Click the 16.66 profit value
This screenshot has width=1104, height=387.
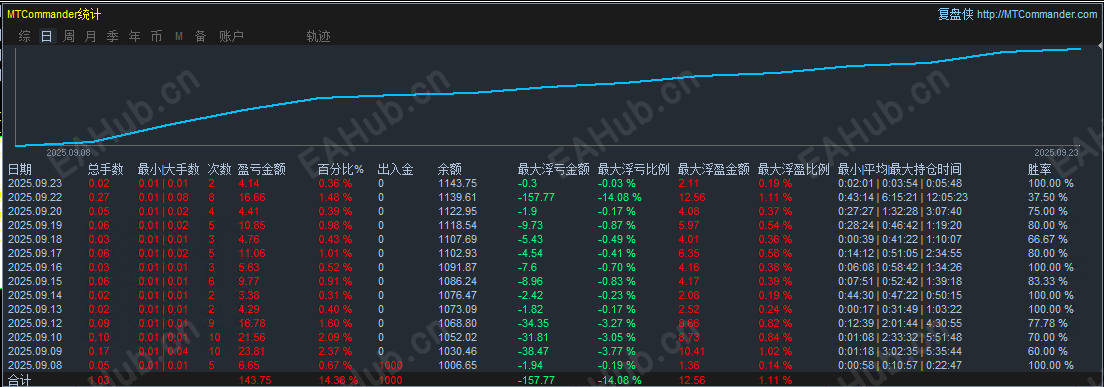pos(252,197)
